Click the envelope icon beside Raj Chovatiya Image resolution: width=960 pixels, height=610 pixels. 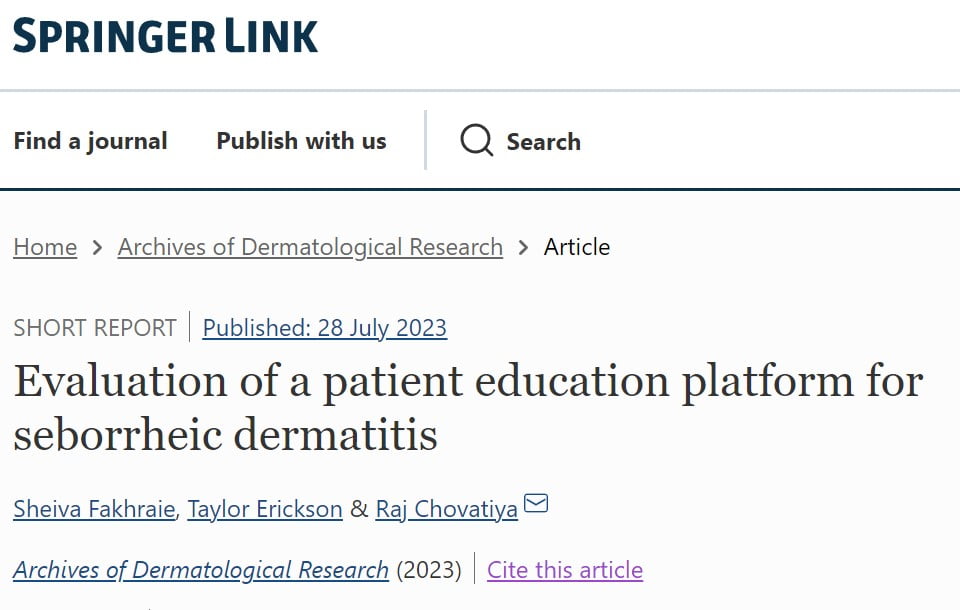536,503
